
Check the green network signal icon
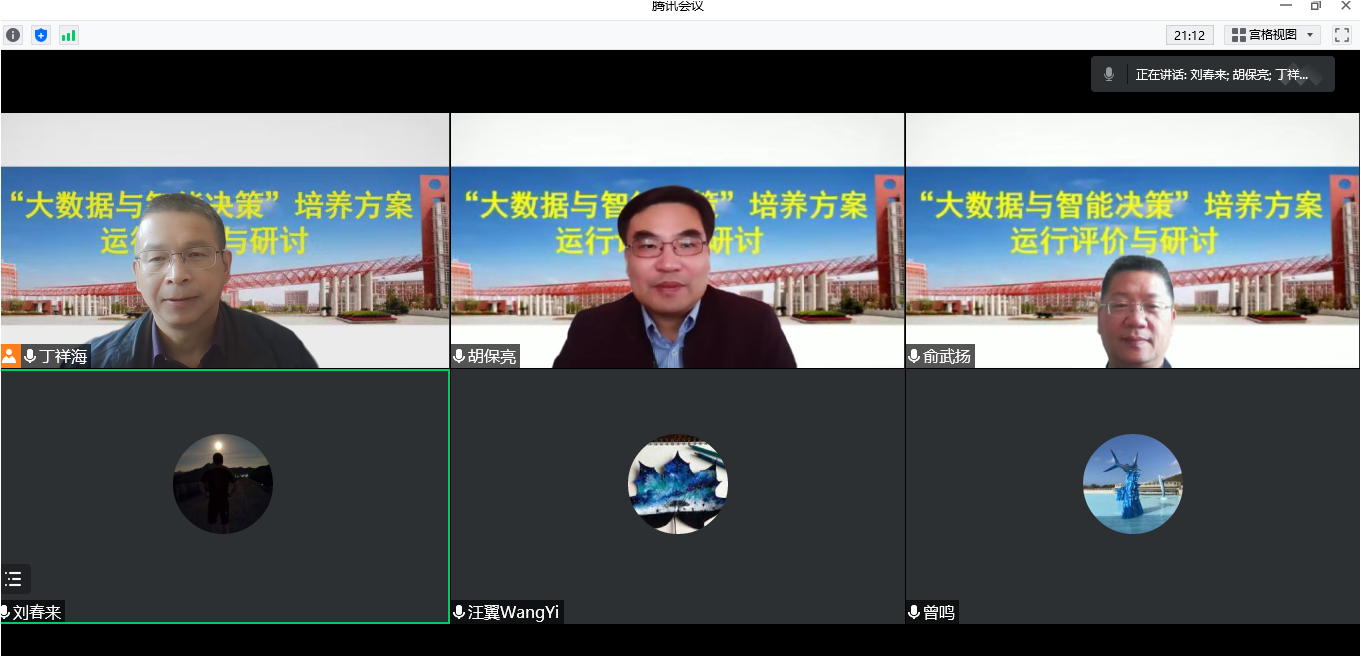(68, 35)
